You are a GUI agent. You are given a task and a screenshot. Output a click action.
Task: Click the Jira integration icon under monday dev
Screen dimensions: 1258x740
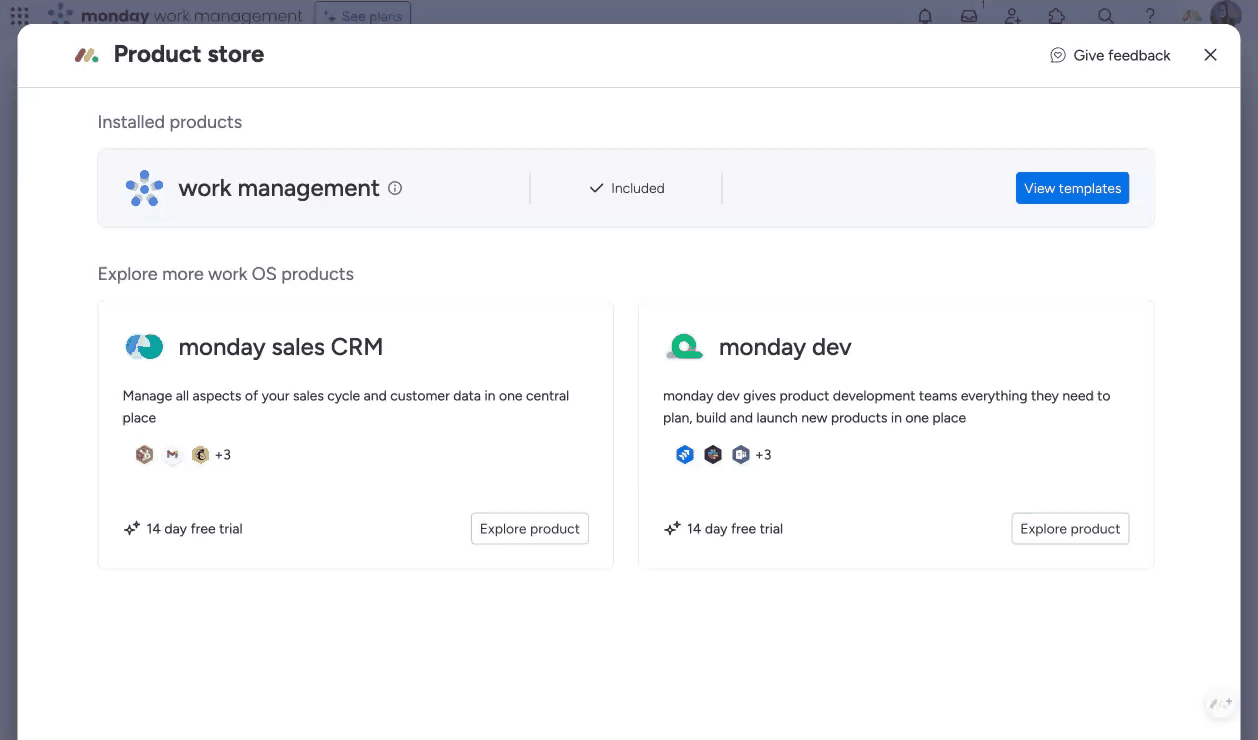[685, 455]
